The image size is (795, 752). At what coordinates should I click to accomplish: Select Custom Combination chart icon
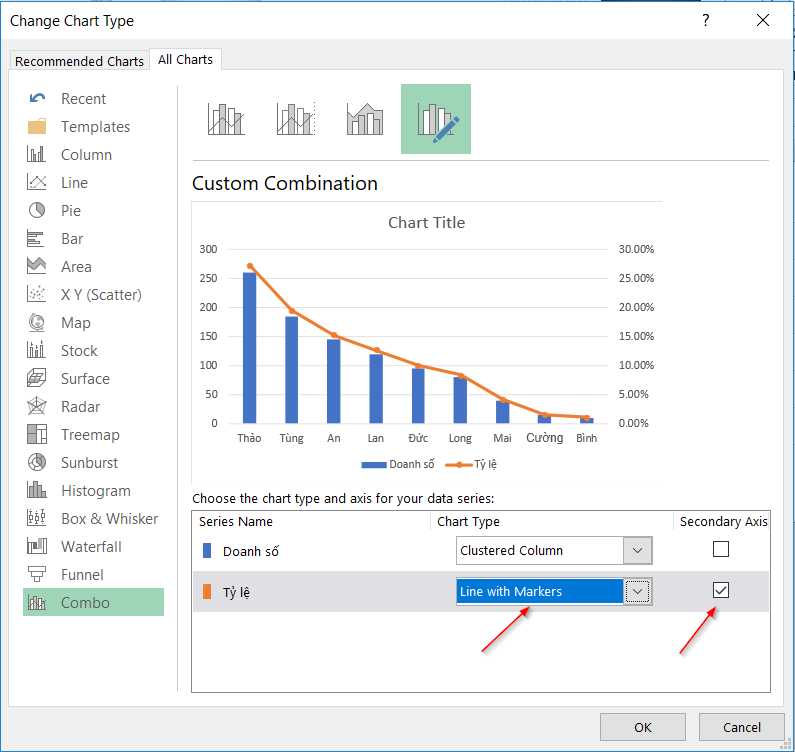(436, 119)
